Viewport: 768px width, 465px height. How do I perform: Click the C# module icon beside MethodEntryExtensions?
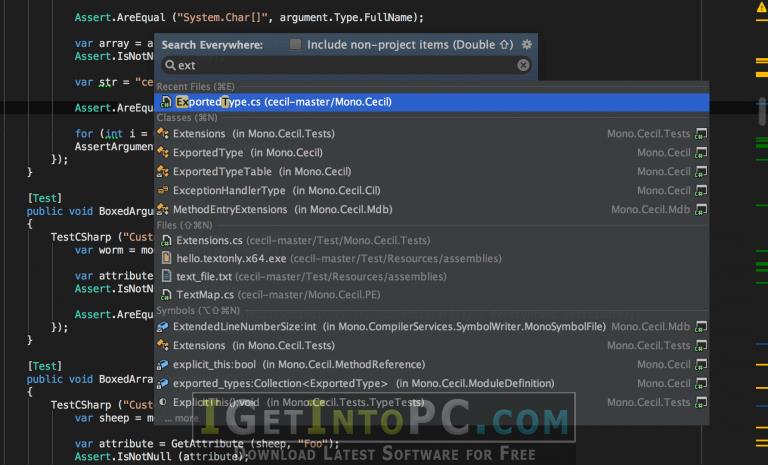(701, 210)
